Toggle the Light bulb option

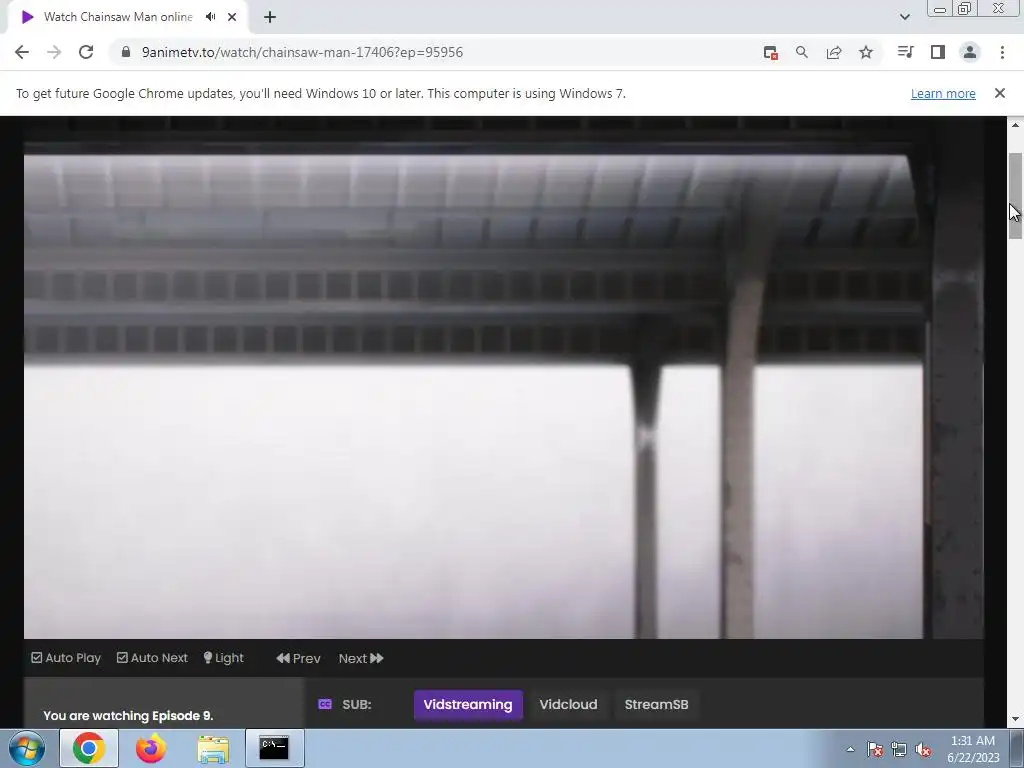point(223,658)
